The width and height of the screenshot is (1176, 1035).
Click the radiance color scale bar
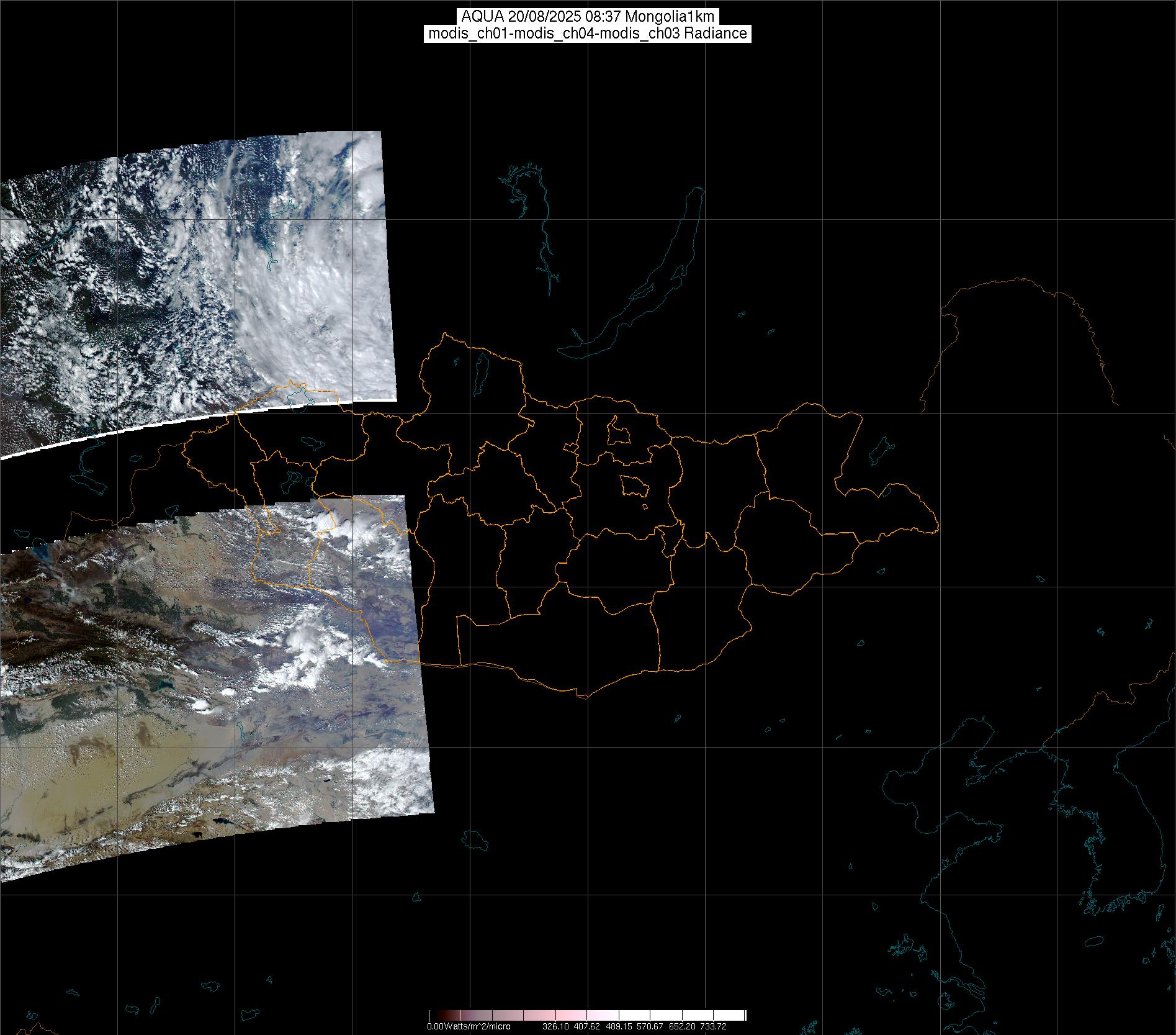coord(587,1016)
